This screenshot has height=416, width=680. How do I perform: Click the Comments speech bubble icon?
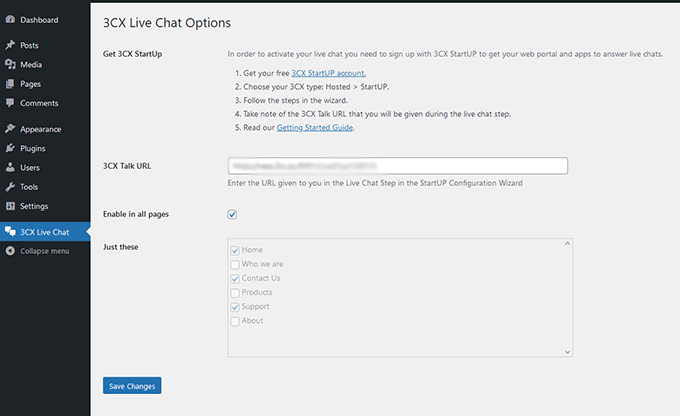click(10, 103)
